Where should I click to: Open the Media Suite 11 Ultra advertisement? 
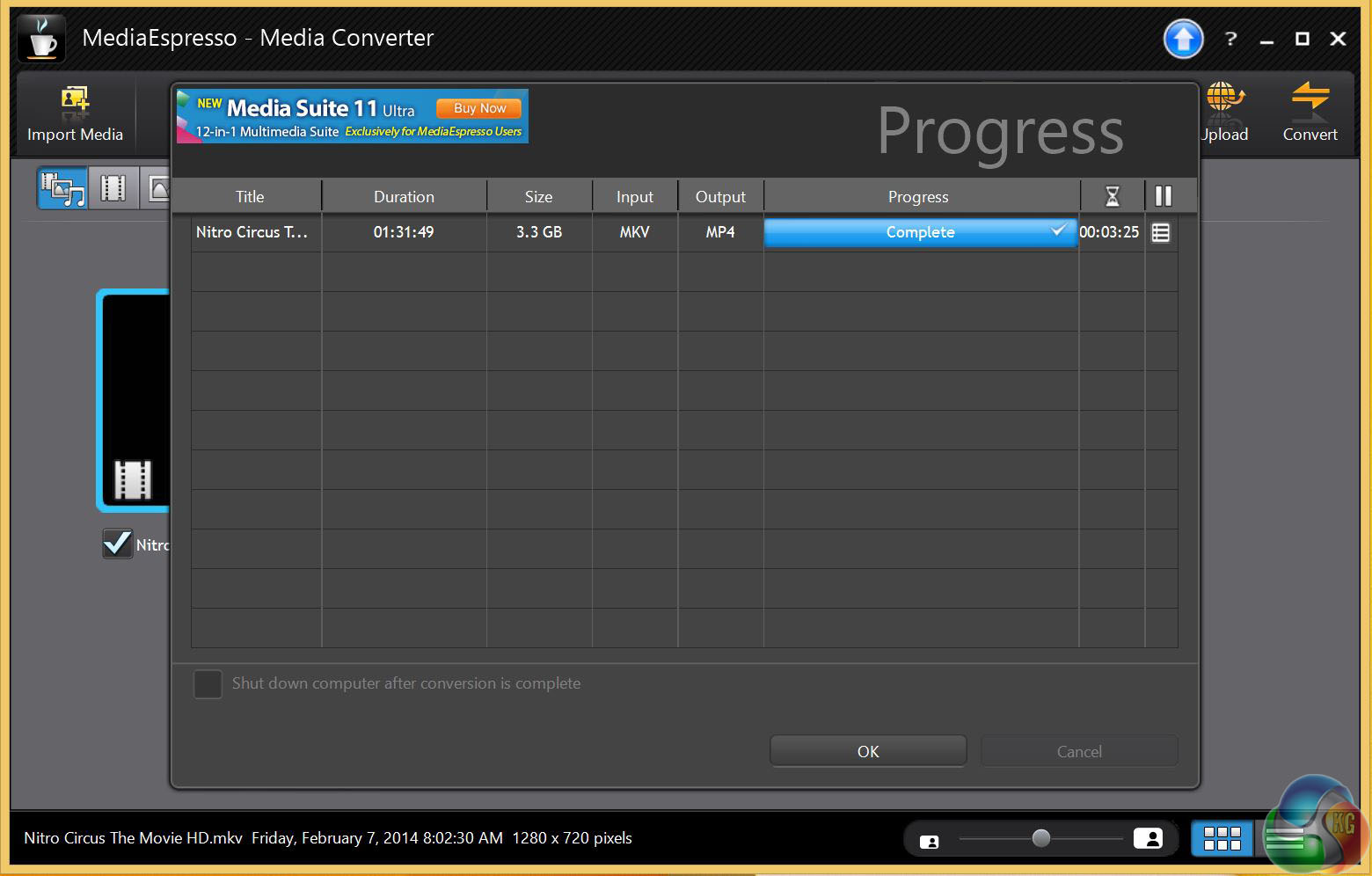(x=352, y=115)
